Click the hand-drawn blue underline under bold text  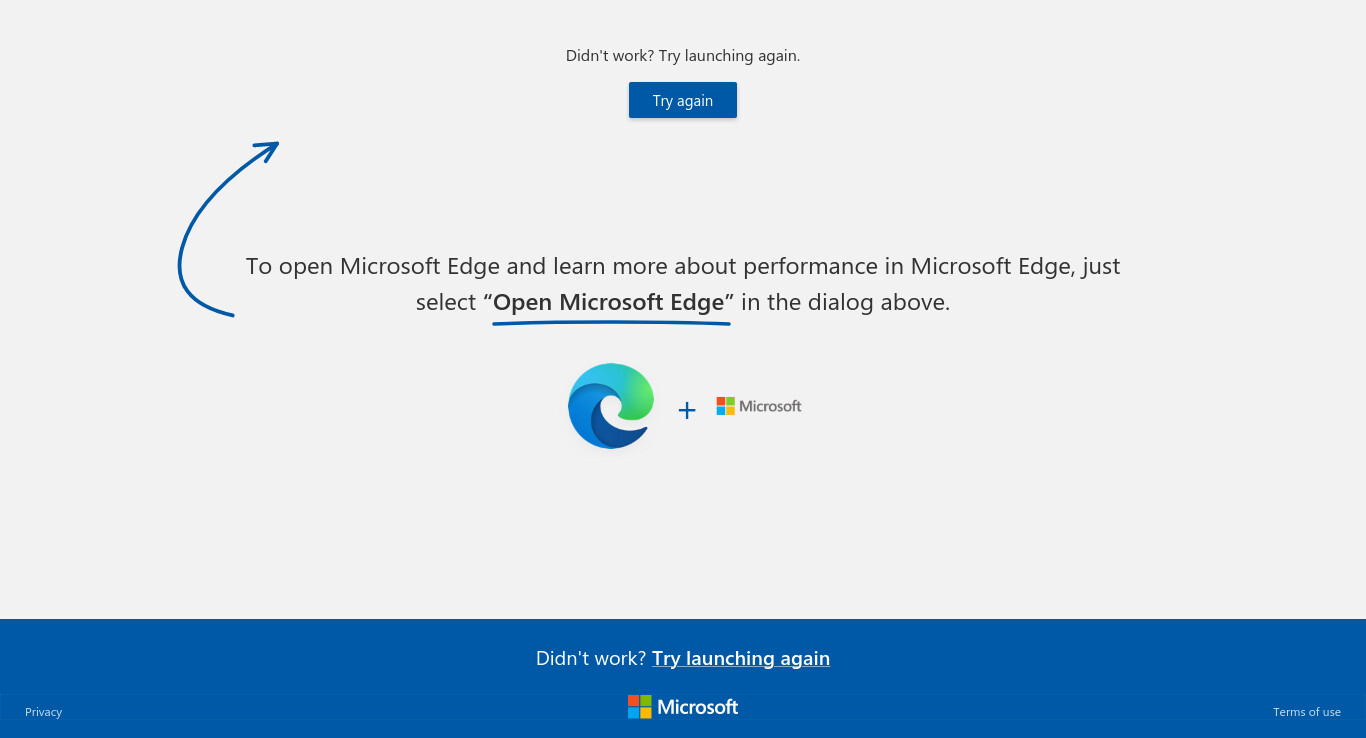click(611, 323)
